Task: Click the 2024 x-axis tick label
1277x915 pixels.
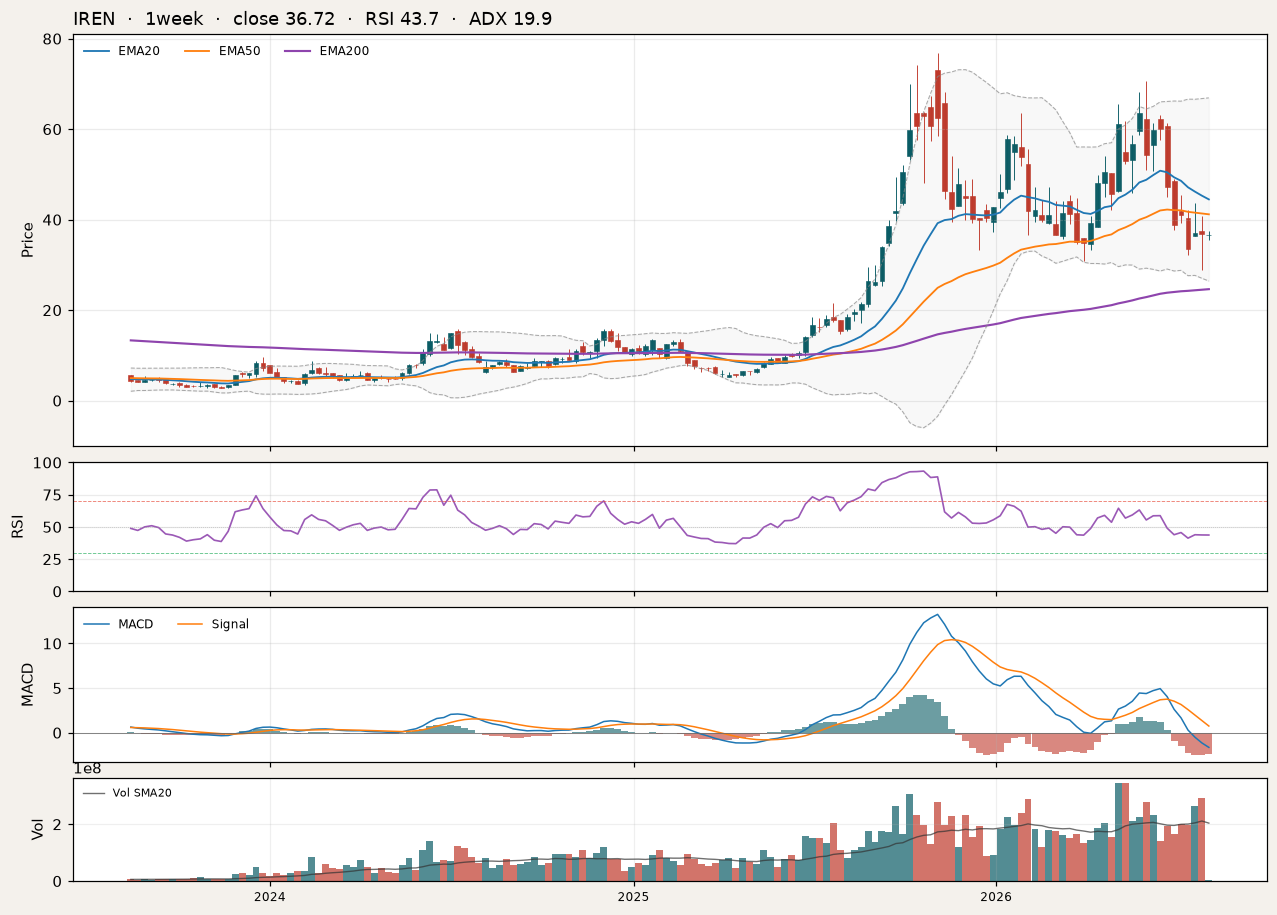Action: 270,897
